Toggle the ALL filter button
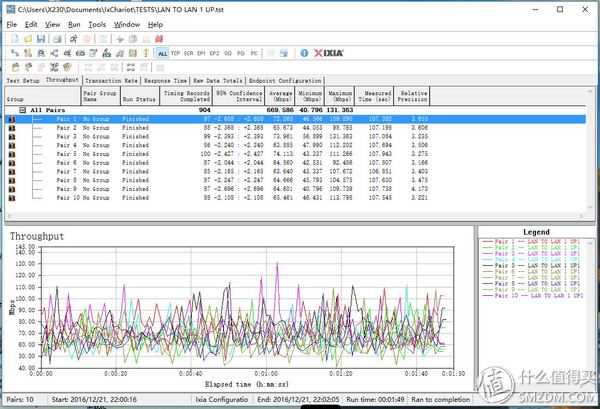The height and width of the screenshot is (409, 600). [162, 53]
